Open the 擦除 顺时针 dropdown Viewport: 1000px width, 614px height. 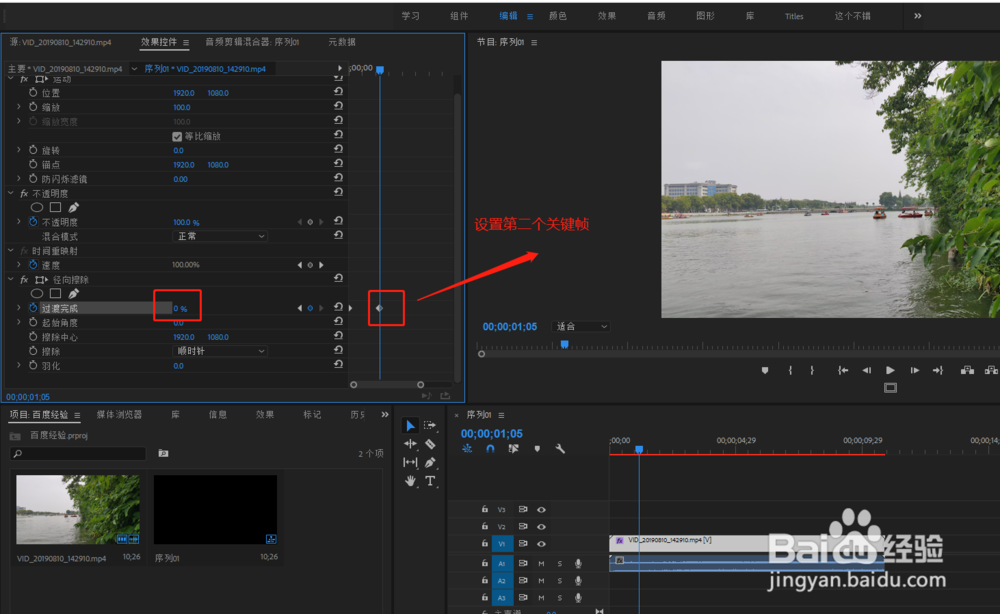pyautogui.click(x=220, y=351)
